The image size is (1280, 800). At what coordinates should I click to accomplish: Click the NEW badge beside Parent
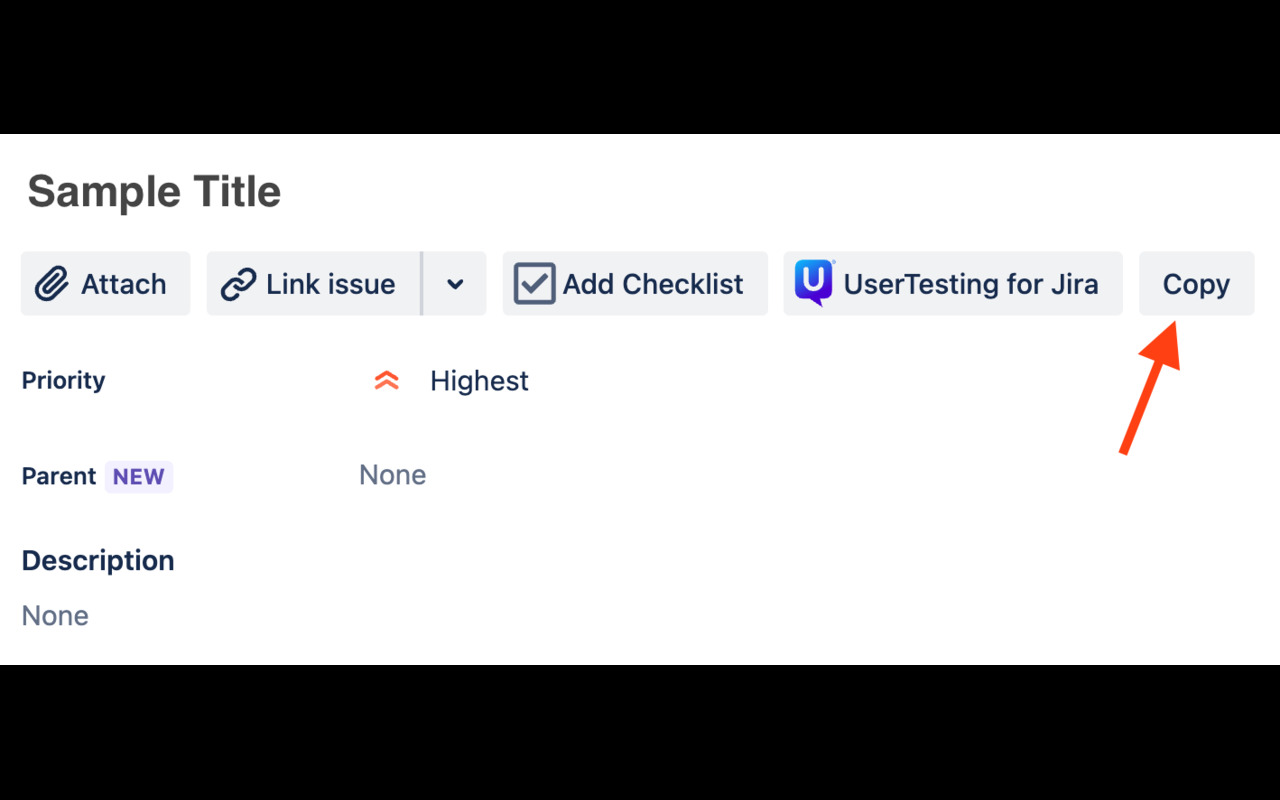click(x=138, y=476)
